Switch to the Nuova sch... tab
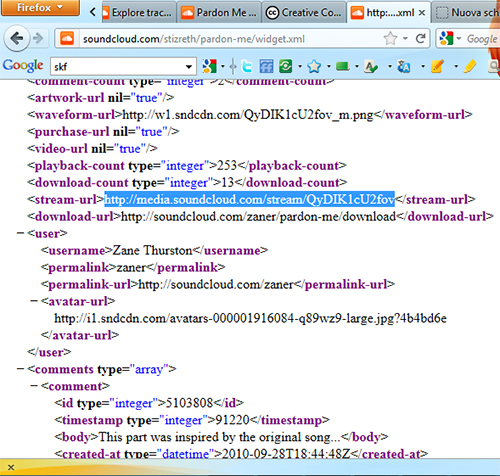The width and height of the screenshot is (500, 476). click(466, 13)
